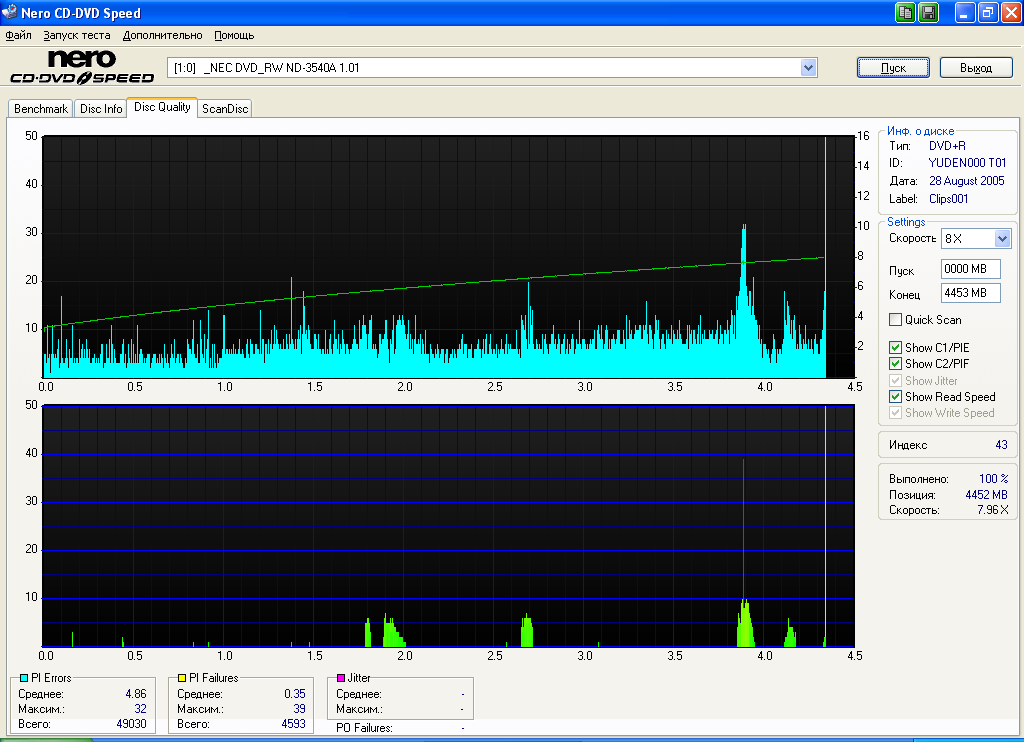Click the Nero app icon in title bar

10,13
